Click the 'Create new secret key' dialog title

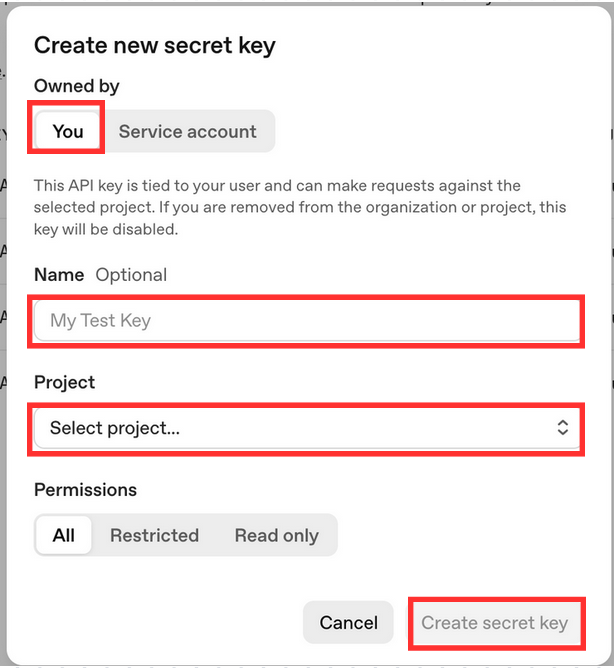click(155, 45)
